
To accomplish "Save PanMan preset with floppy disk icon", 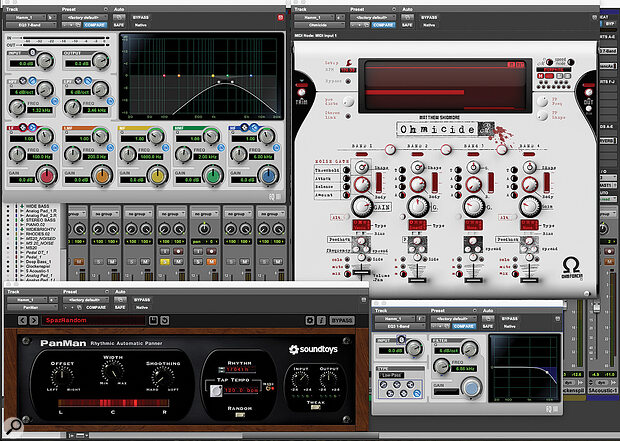I will 153,320.
